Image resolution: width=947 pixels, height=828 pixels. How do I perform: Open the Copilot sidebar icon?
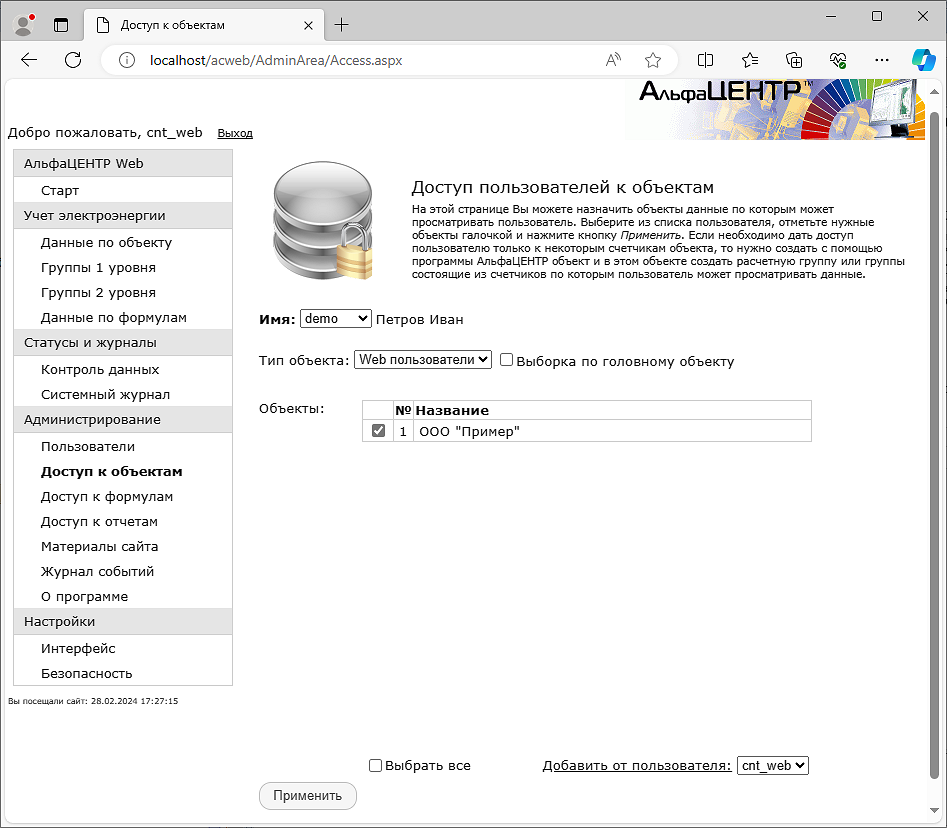(923, 60)
